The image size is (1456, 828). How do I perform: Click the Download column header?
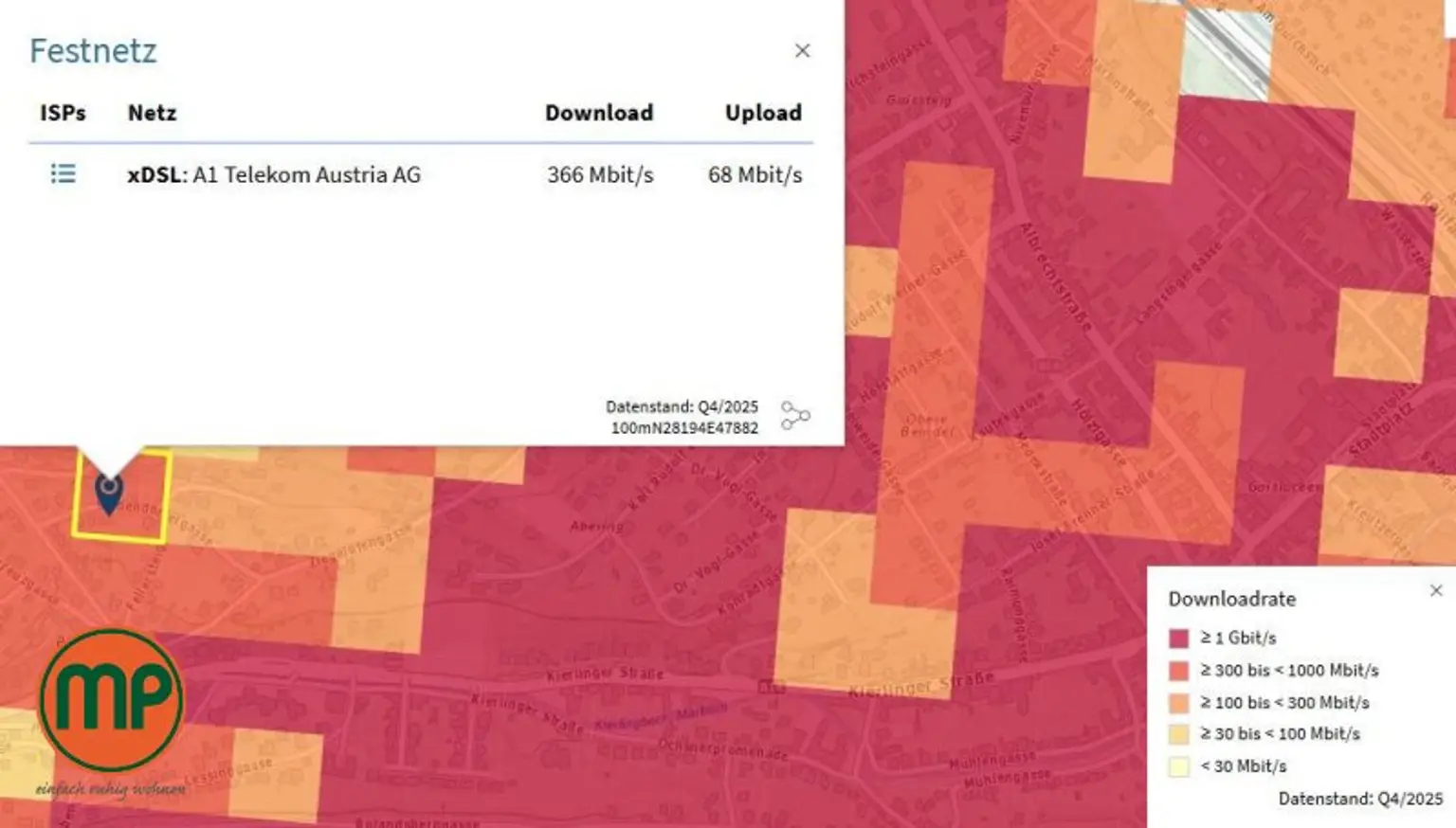pyautogui.click(x=599, y=113)
